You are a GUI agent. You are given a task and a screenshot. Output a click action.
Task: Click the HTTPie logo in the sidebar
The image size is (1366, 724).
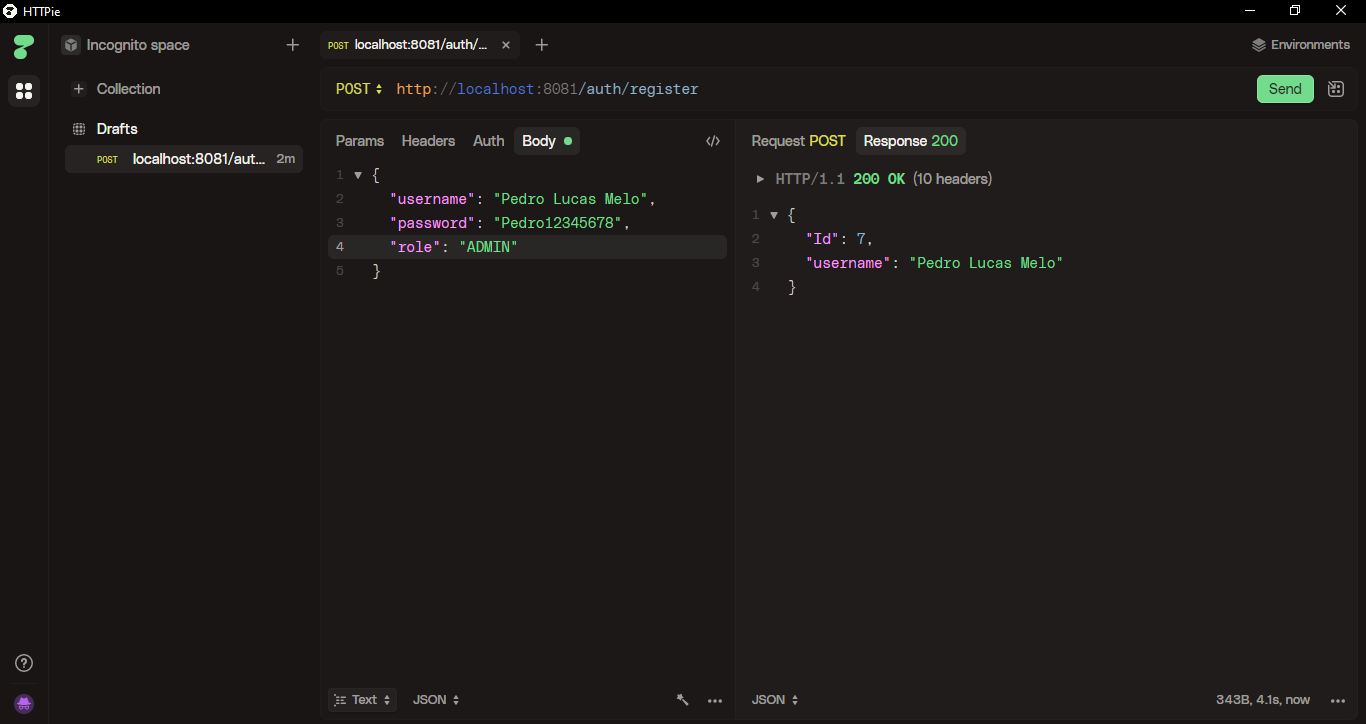(x=24, y=46)
